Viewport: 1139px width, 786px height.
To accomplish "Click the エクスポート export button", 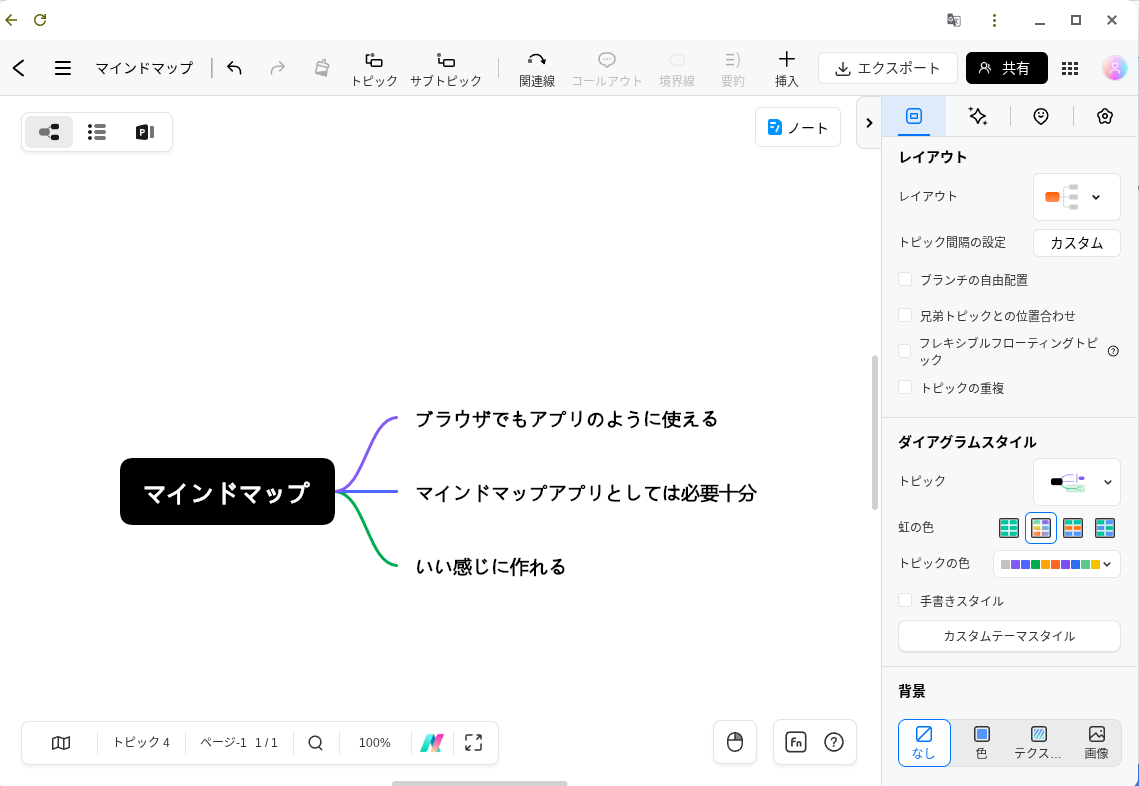I will [887, 68].
